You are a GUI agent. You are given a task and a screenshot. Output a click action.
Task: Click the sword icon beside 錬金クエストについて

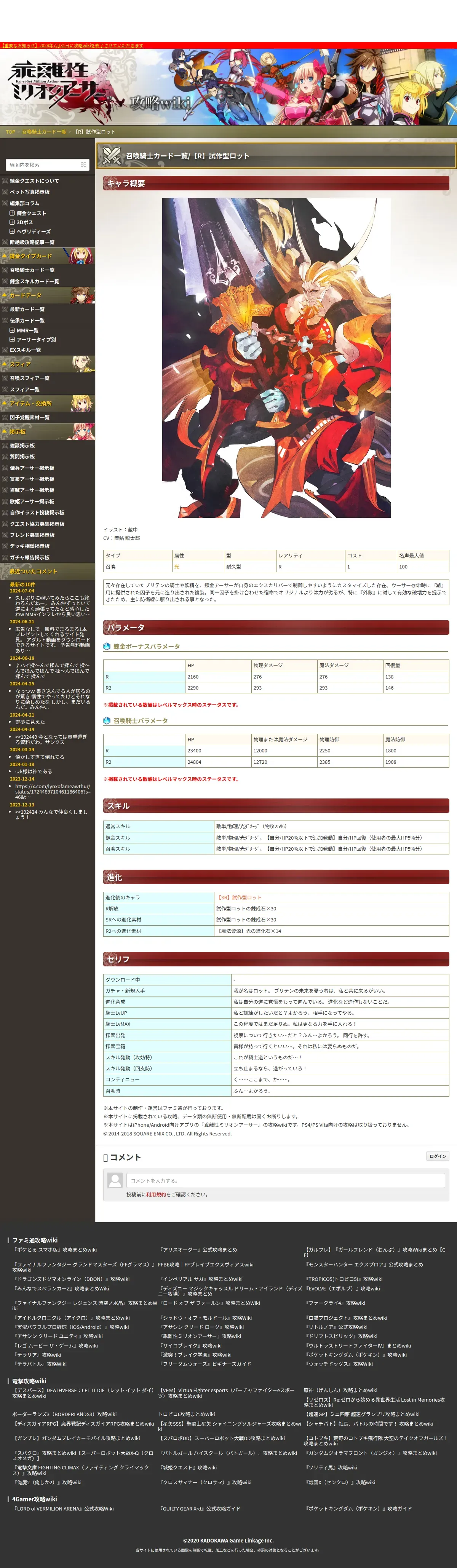coord(5,181)
